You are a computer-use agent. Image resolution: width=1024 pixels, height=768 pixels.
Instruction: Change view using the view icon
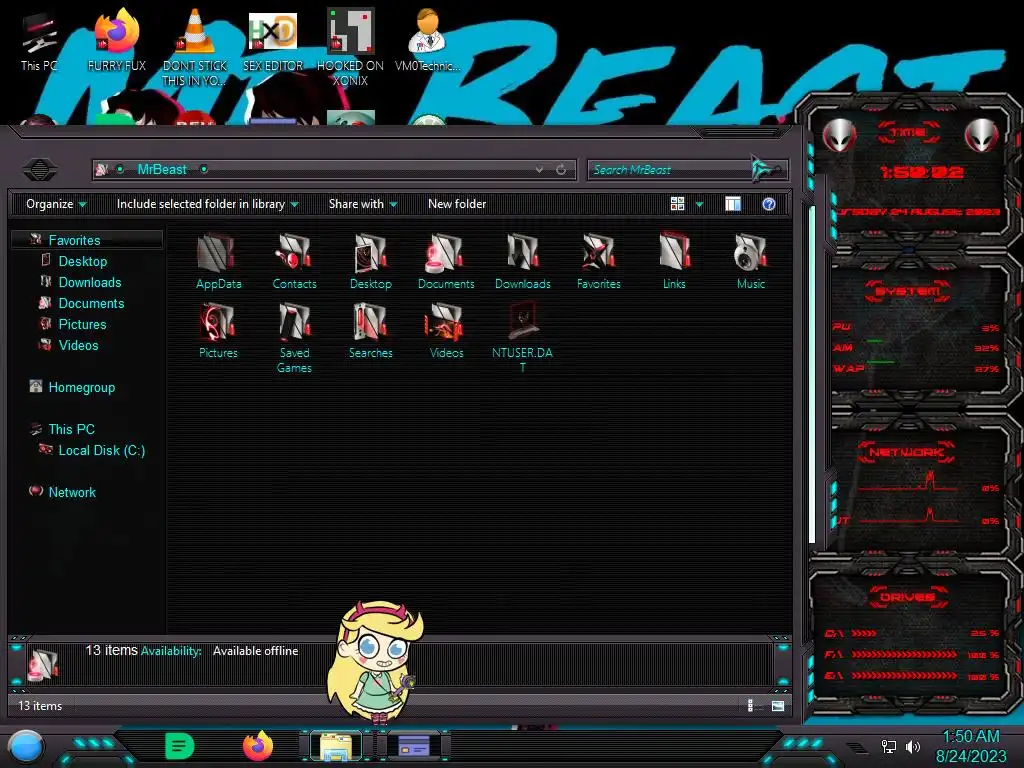click(677, 204)
